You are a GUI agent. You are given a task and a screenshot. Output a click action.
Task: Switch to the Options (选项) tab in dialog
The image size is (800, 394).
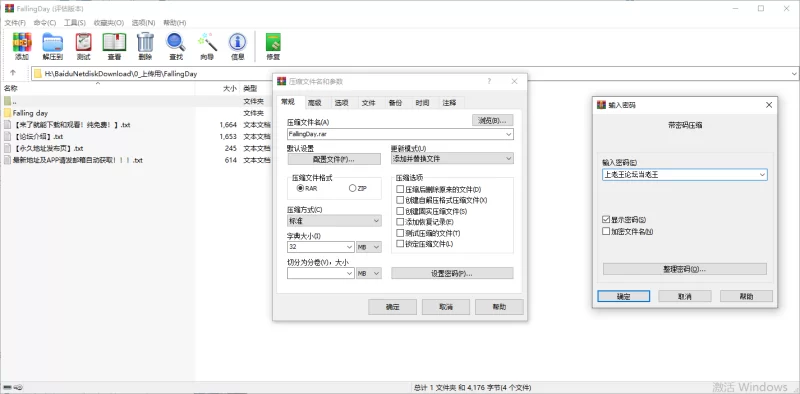pos(342,103)
